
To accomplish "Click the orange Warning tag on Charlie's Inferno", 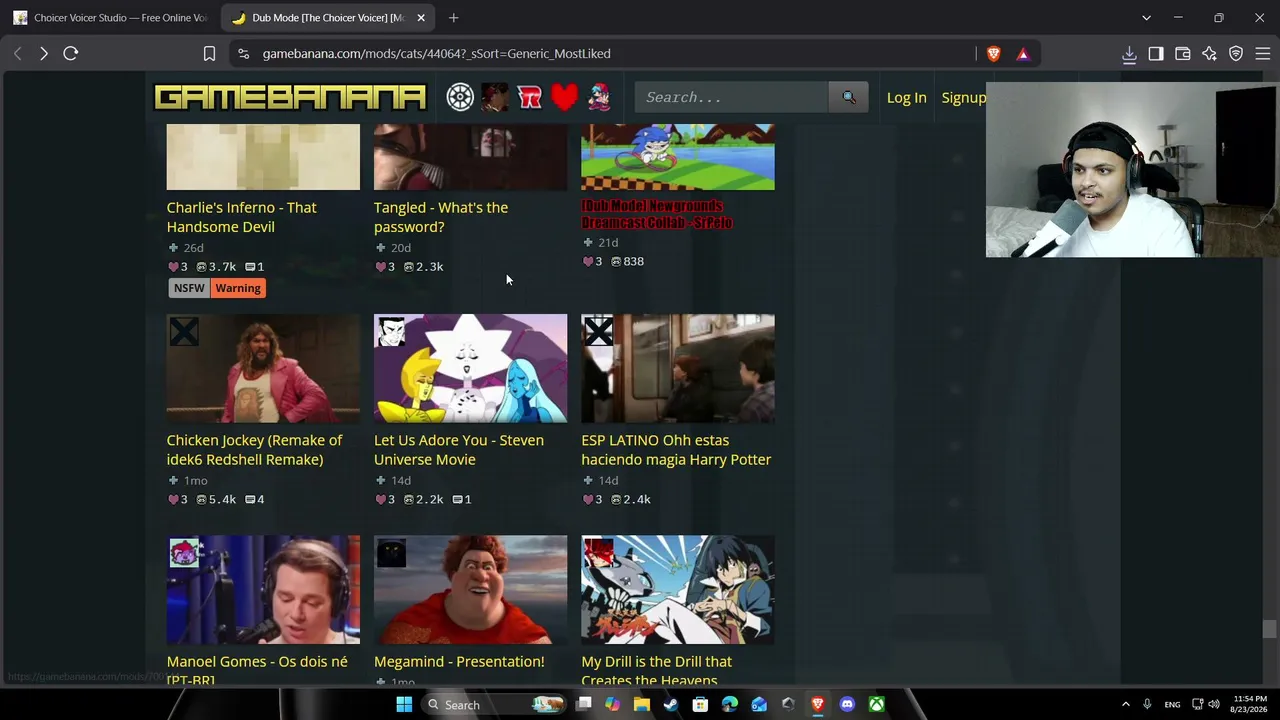I will pyautogui.click(x=238, y=288).
